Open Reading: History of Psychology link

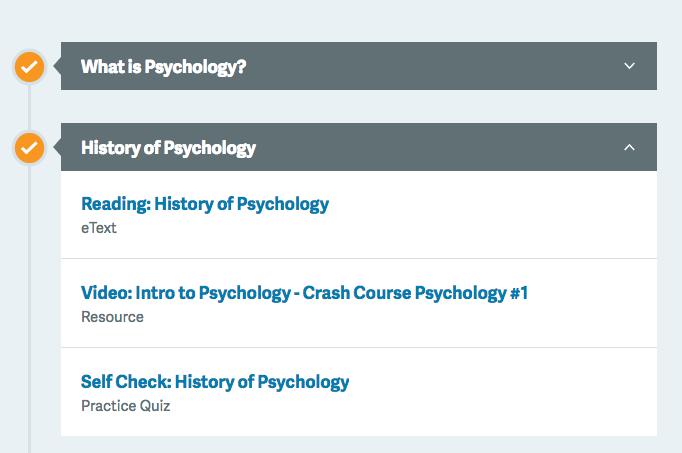[204, 204]
